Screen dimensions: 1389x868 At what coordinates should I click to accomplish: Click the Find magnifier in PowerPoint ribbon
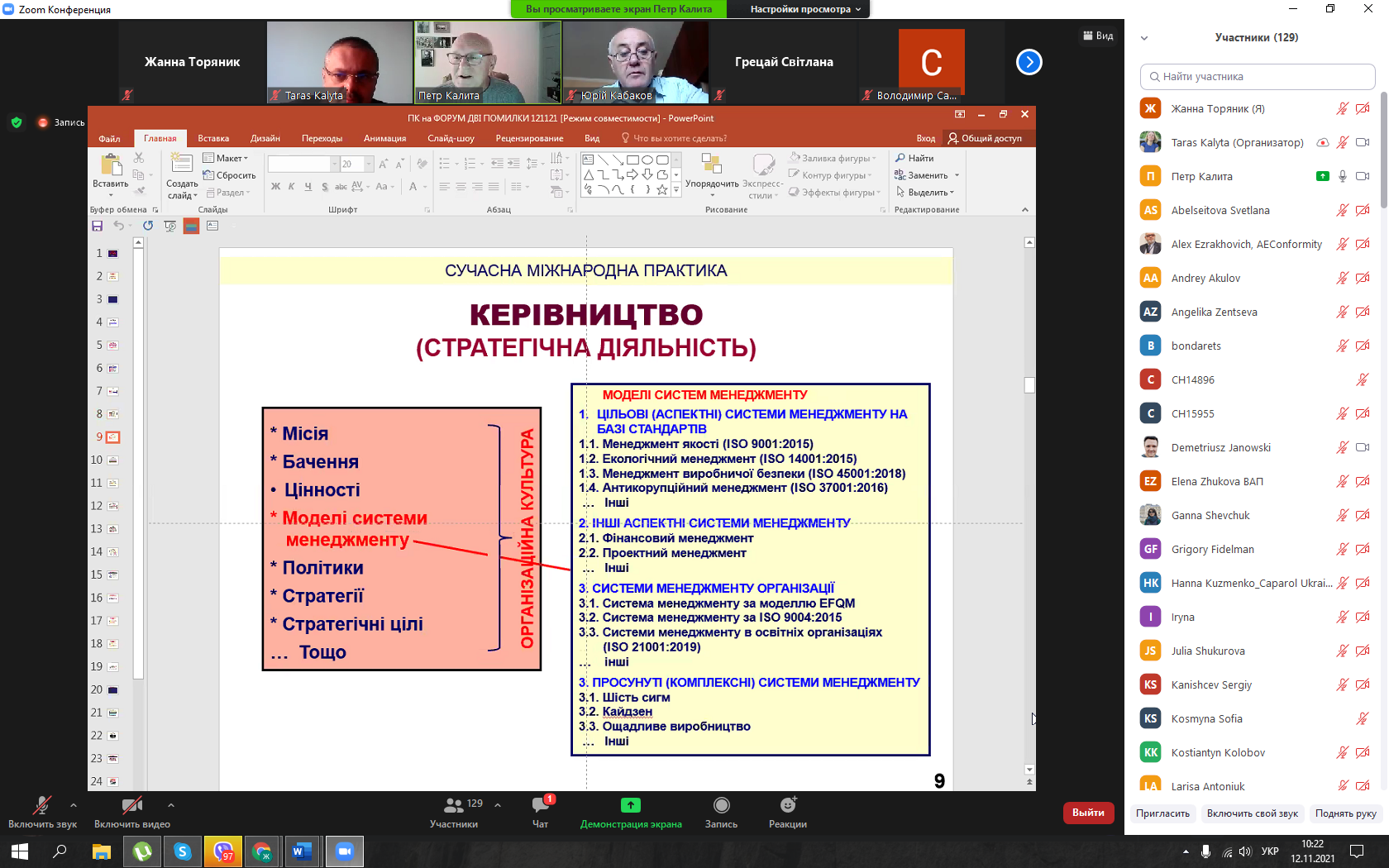tap(900, 158)
